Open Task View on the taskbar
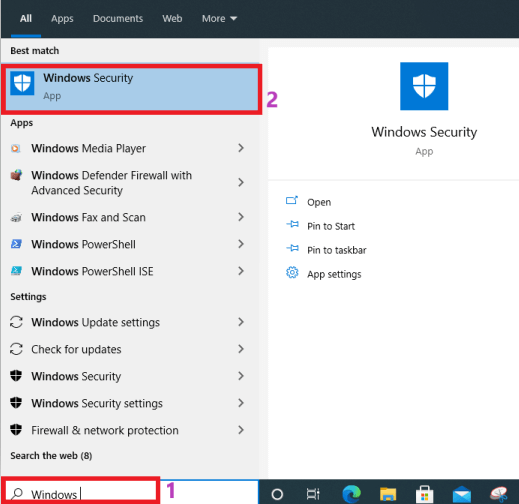Viewport: 519px width, 504px height. click(x=313, y=494)
